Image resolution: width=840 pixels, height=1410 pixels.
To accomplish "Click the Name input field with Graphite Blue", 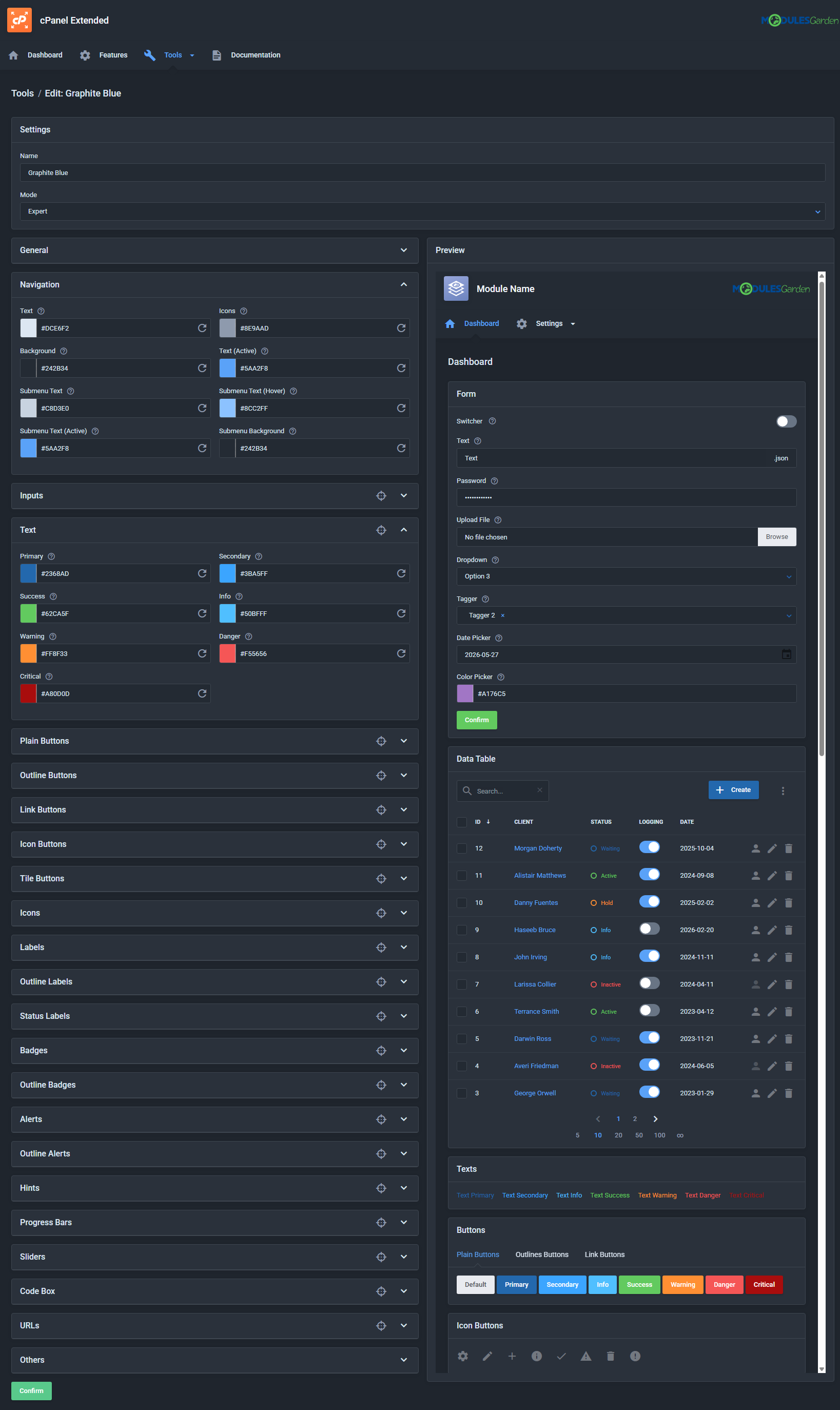I will click(422, 172).
